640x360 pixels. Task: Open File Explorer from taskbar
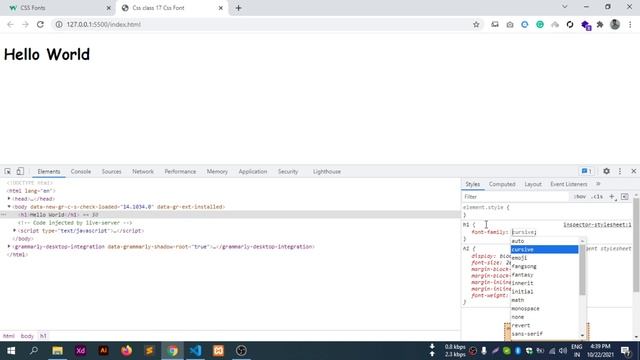pyautogui.click(x=58, y=351)
